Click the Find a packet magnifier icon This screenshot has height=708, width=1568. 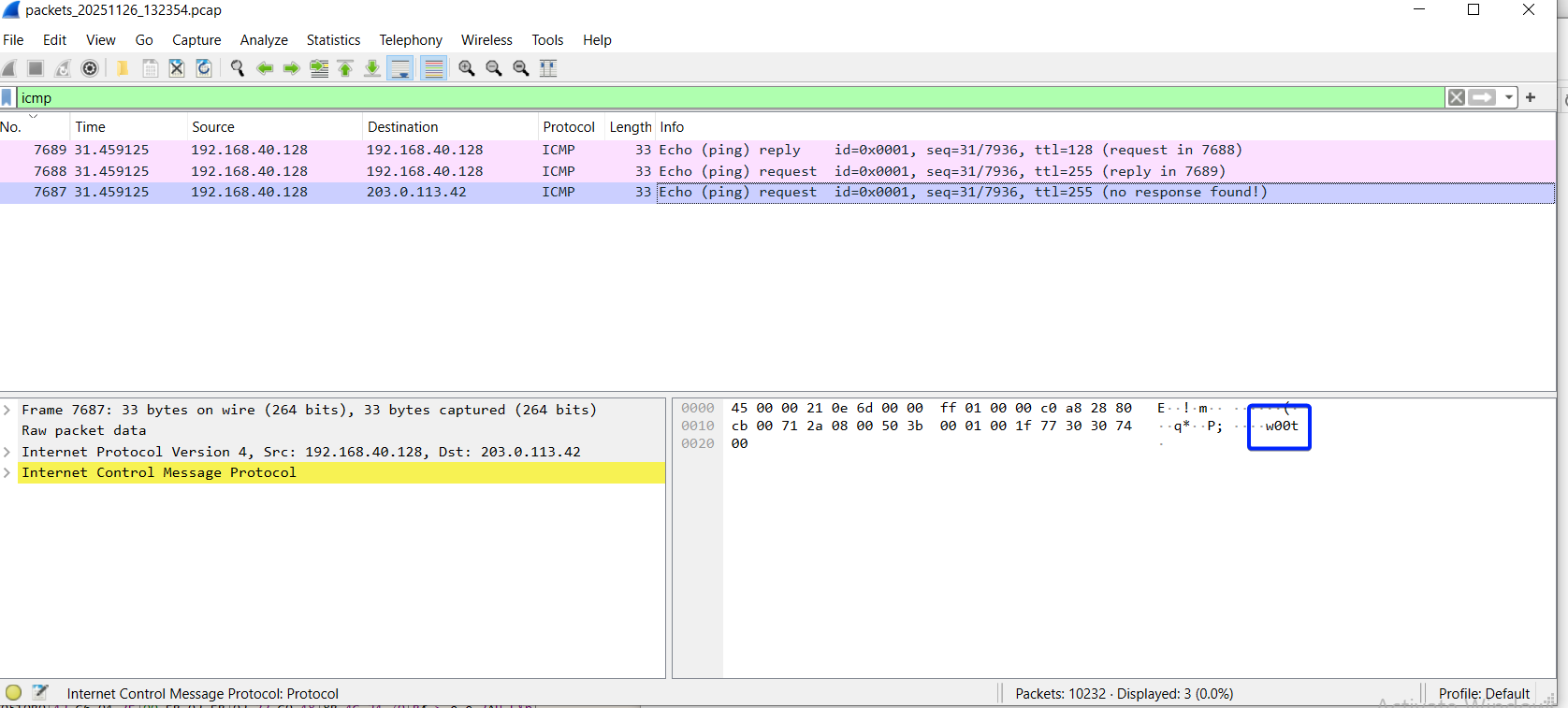(x=238, y=68)
